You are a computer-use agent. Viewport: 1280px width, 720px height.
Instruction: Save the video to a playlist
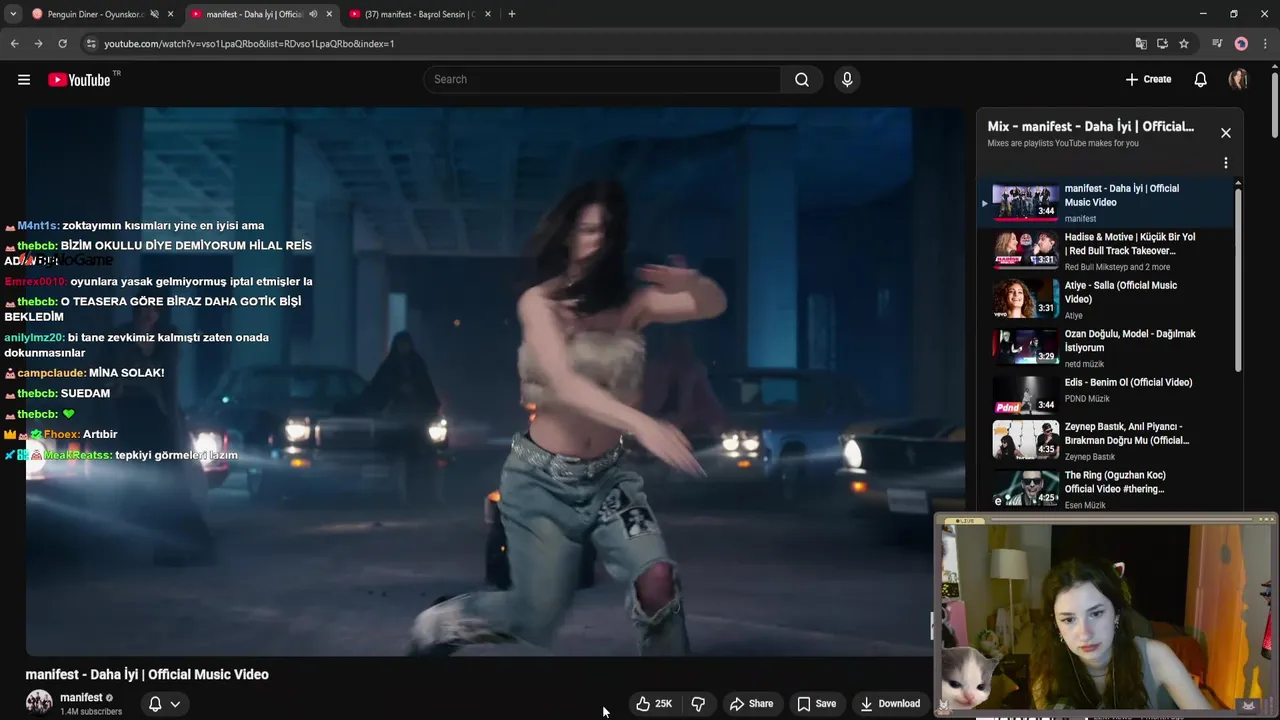[x=816, y=704]
